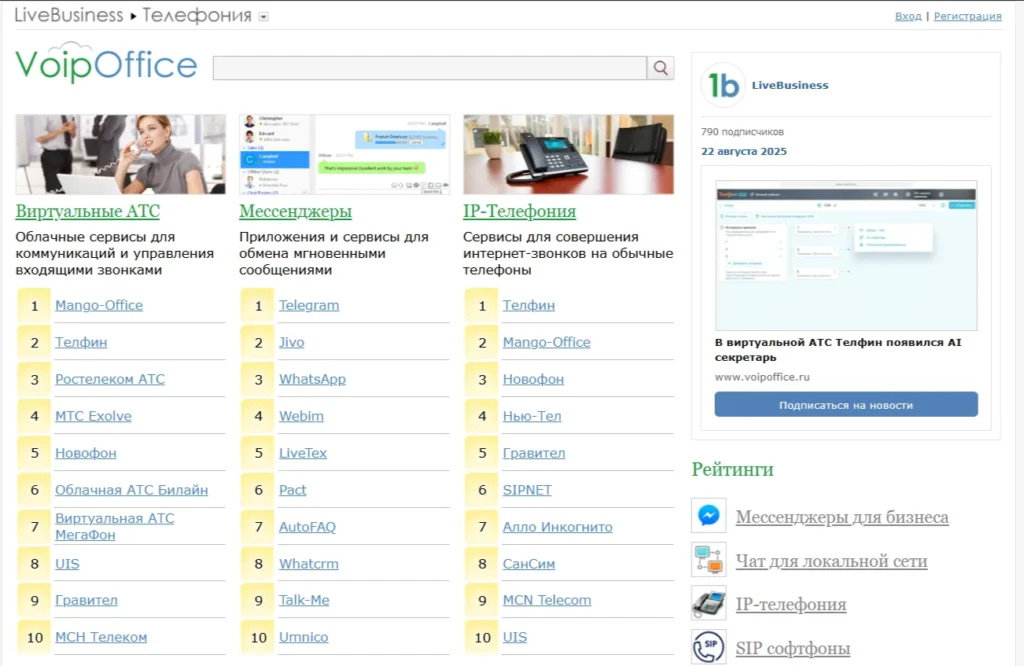Image resolution: width=1024 pixels, height=666 pixels.
Task: Open Телфин in Виртуальные АТС list
Action: [x=81, y=342]
